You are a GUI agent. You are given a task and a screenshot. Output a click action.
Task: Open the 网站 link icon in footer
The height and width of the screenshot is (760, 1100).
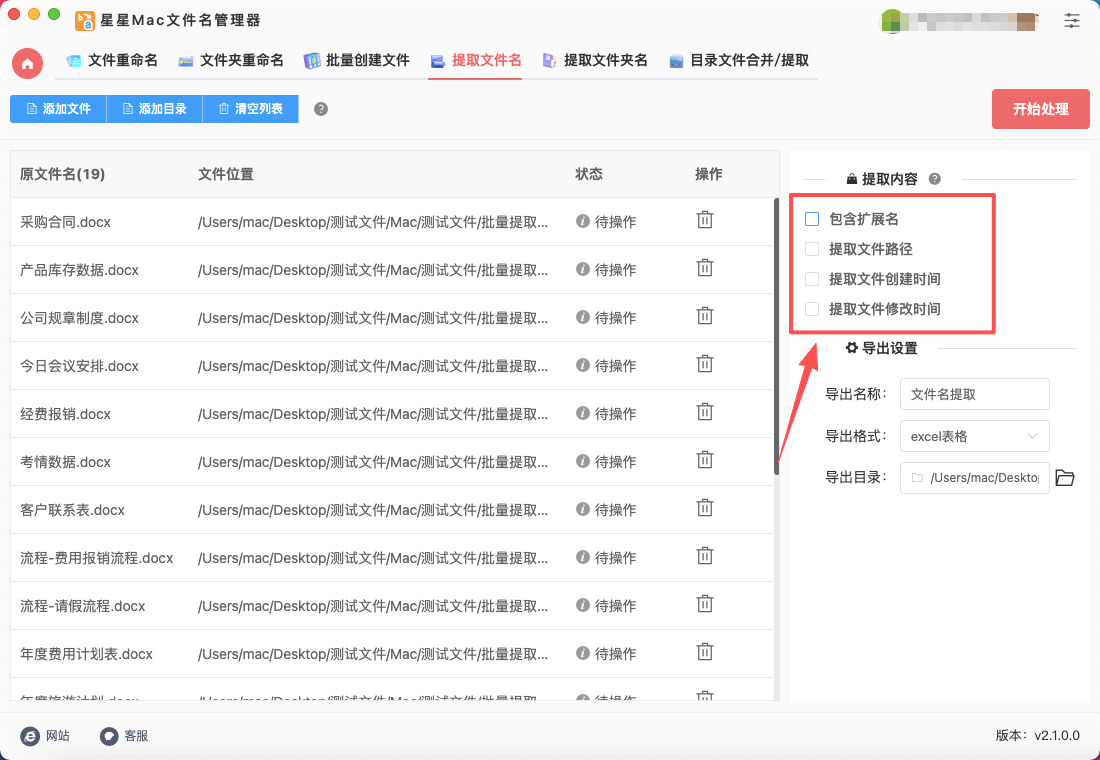click(31, 736)
